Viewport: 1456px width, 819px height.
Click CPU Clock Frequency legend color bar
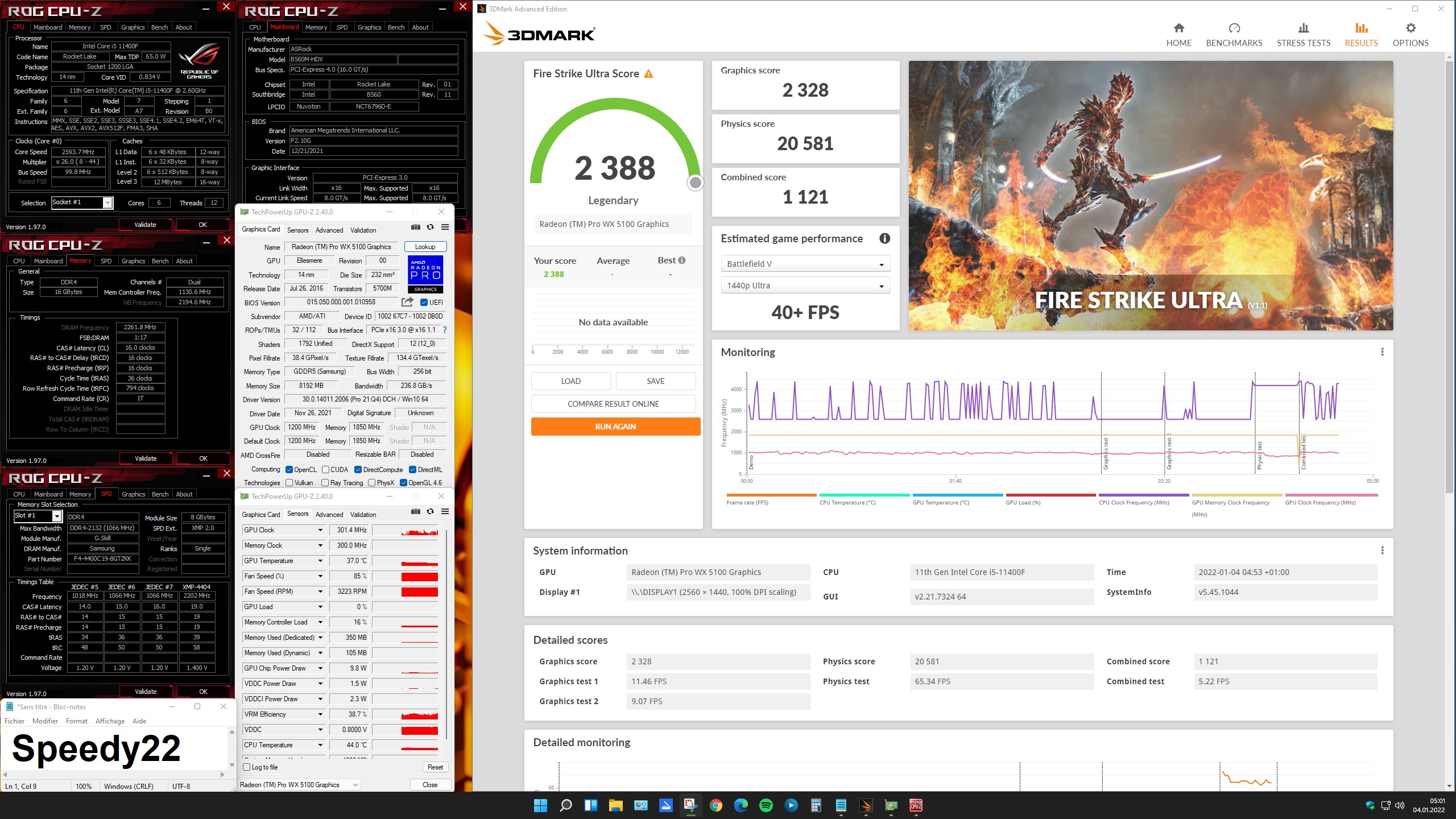coord(1144,495)
